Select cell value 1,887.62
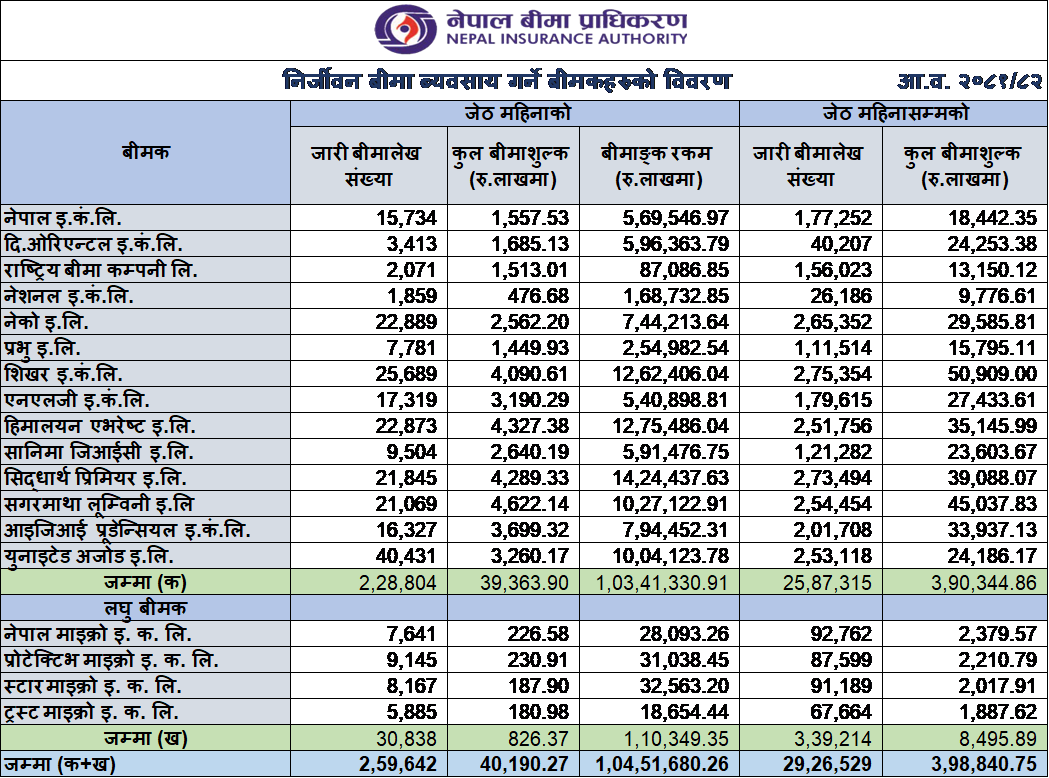The image size is (1049, 778). [997, 712]
